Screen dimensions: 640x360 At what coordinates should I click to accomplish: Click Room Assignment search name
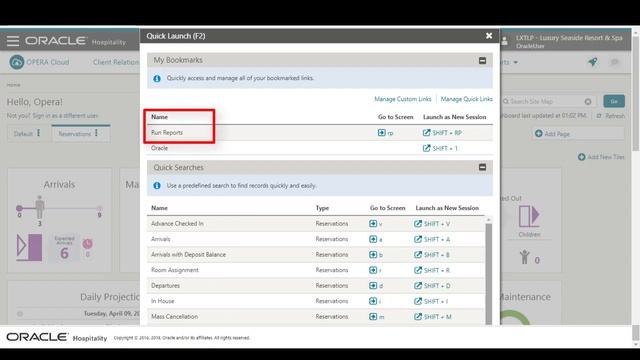pyautogui.click(x=175, y=270)
